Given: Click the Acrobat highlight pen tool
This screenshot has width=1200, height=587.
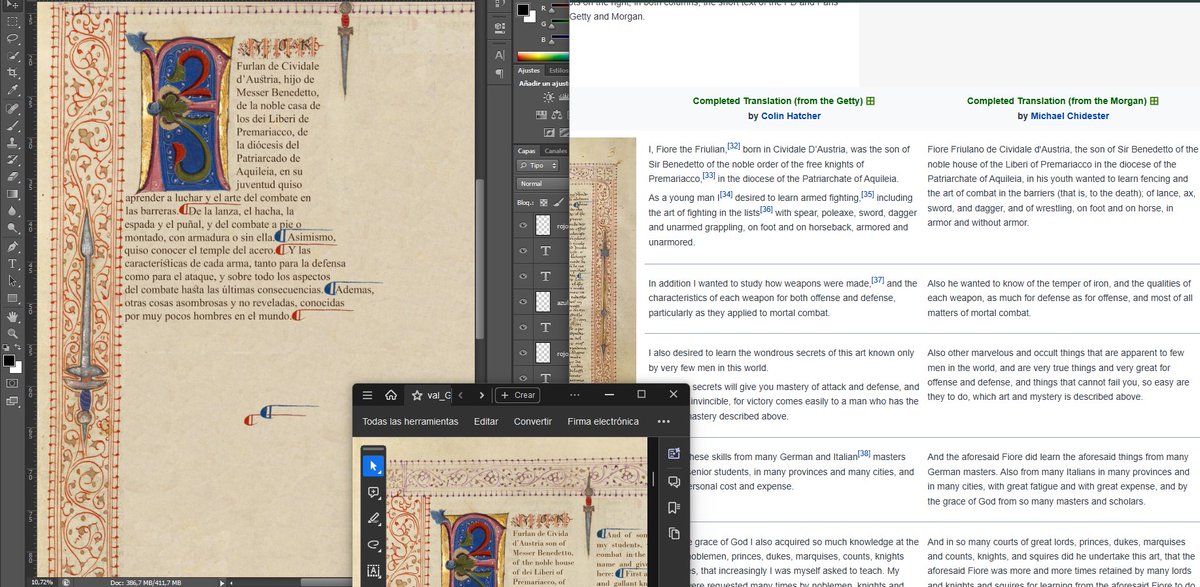Looking at the screenshot, I should (x=373, y=518).
